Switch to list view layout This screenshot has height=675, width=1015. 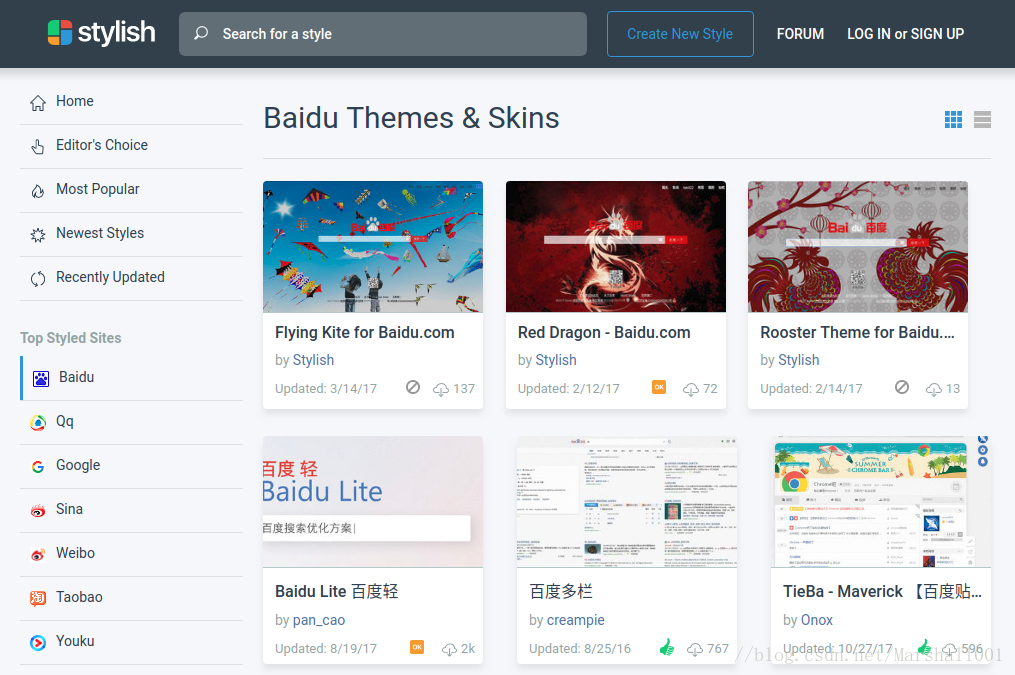(x=982, y=119)
